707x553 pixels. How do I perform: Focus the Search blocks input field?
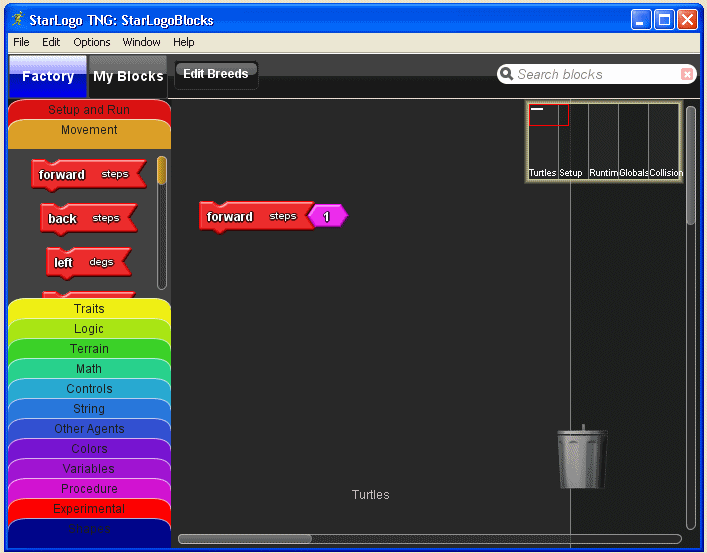tap(597, 74)
